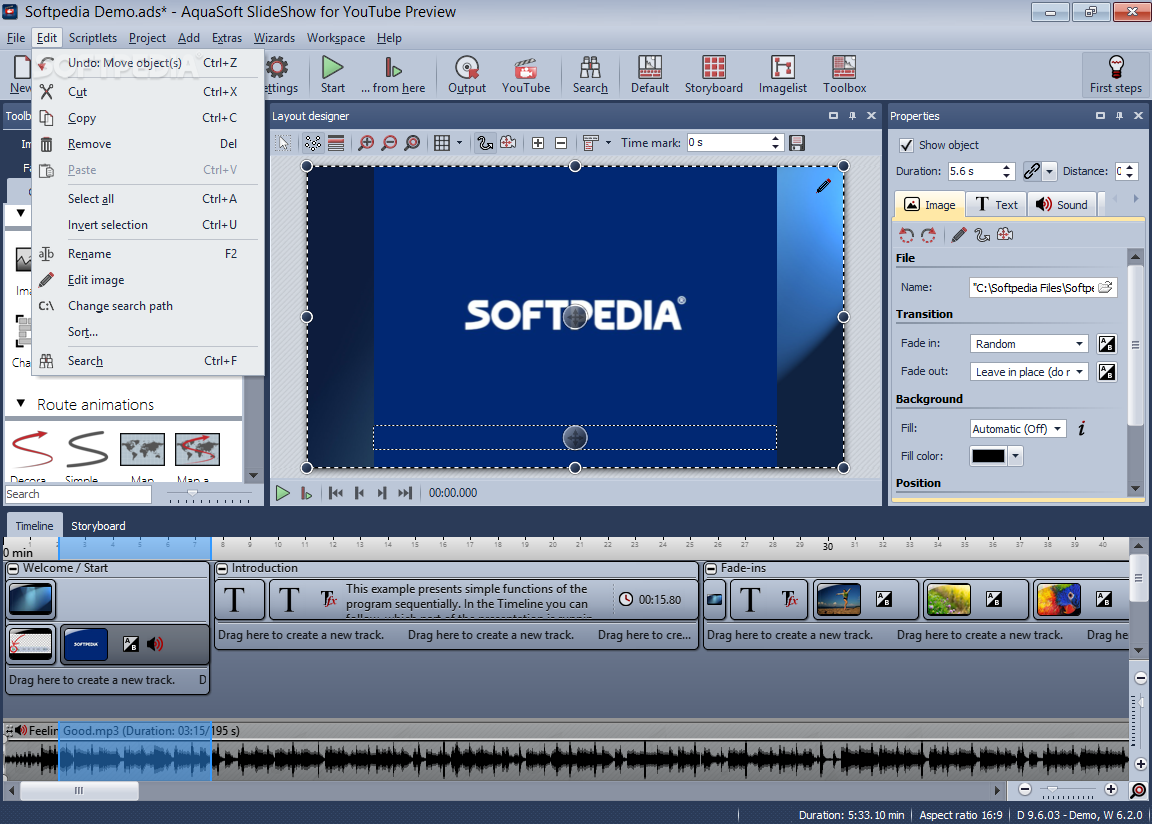
Task: Switch to the Storyboard tab below
Action: (98, 527)
